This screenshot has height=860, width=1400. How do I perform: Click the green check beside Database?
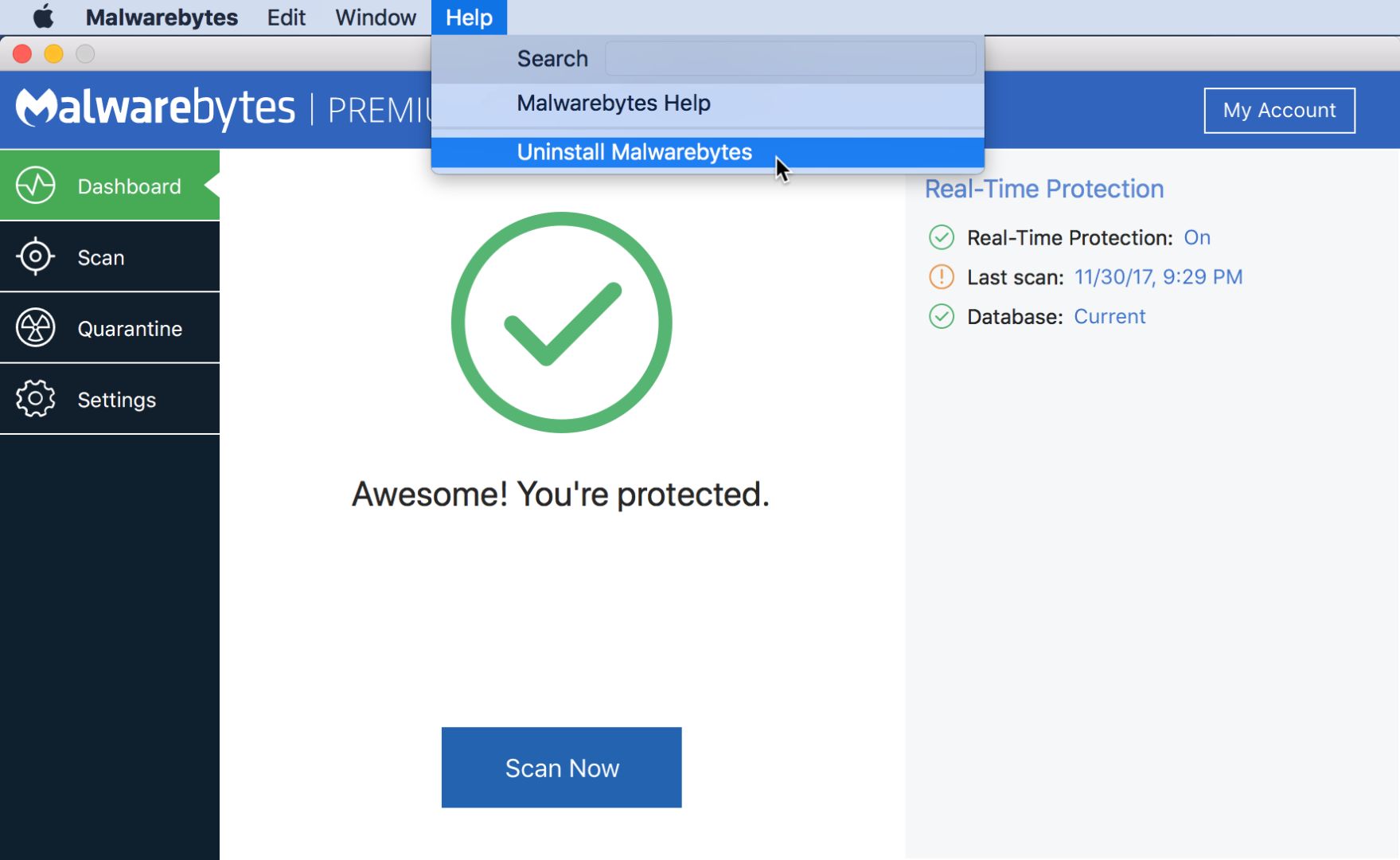942,317
